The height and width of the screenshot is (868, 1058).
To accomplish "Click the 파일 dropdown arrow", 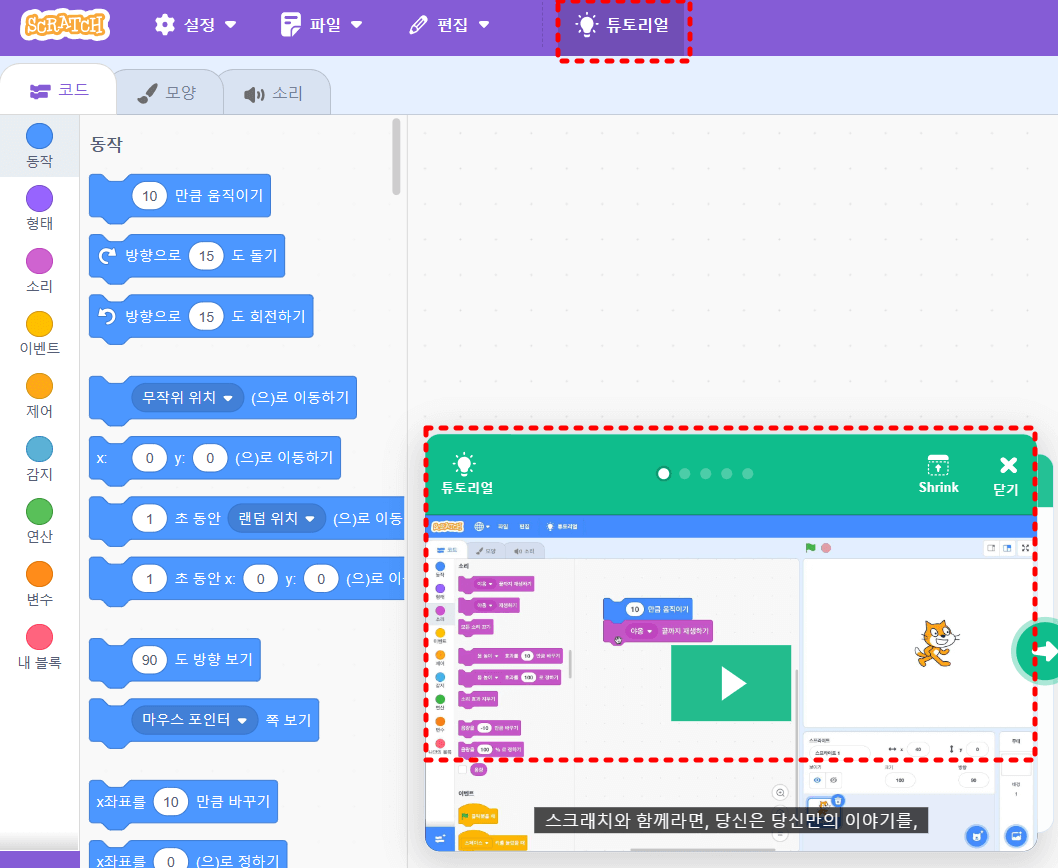I will 356,25.
